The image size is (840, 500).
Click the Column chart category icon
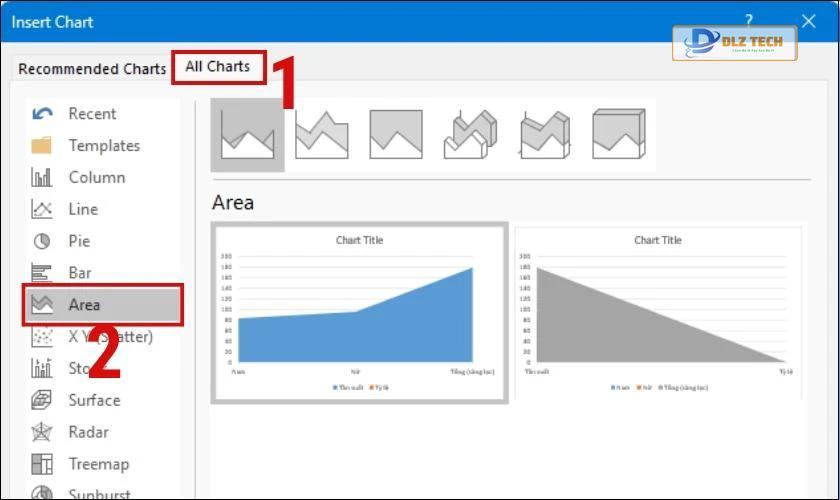coord(42,177)
